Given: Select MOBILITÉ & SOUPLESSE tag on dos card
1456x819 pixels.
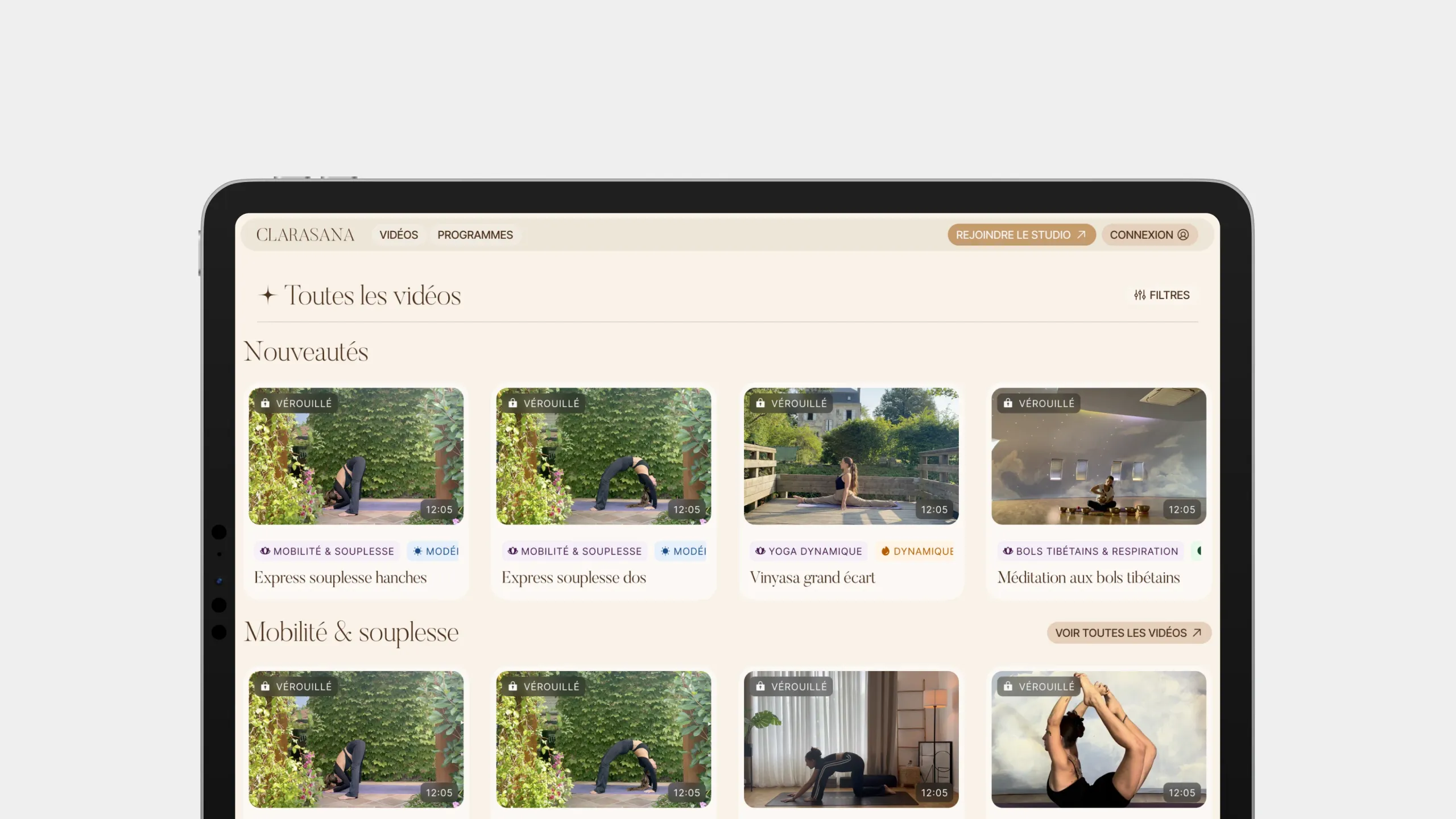Looking at the screenshot, I should click(574, 551).
